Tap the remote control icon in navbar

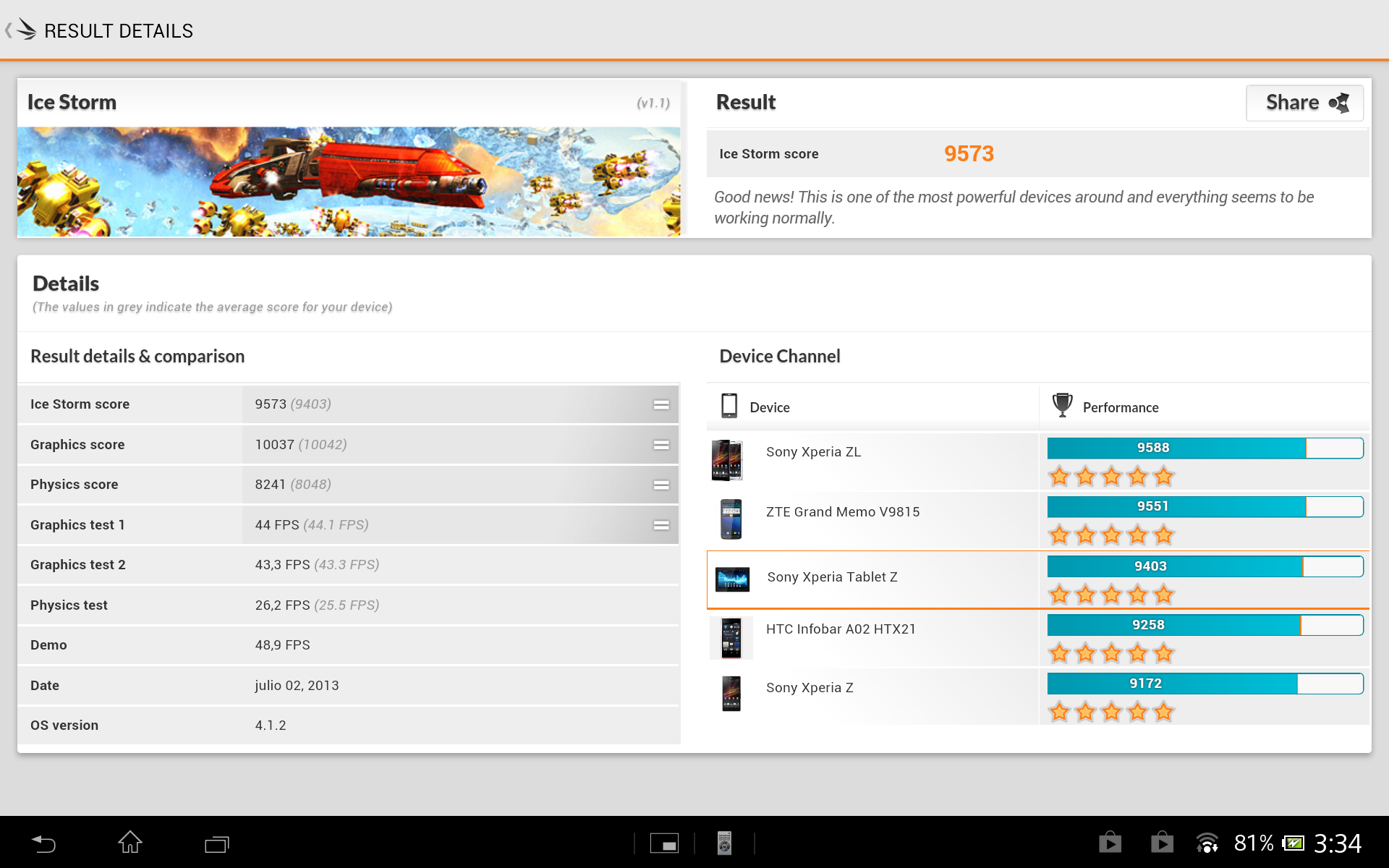724,843
